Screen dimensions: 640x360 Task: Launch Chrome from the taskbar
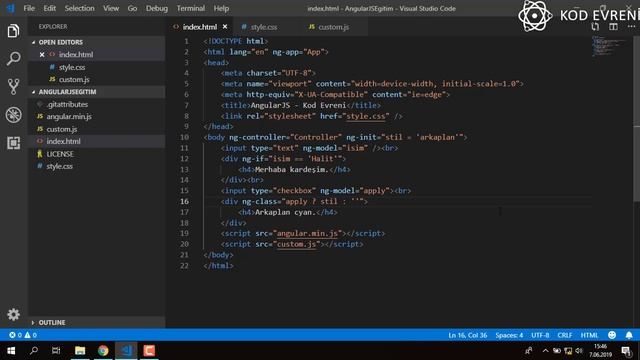(x=103, y=351)
